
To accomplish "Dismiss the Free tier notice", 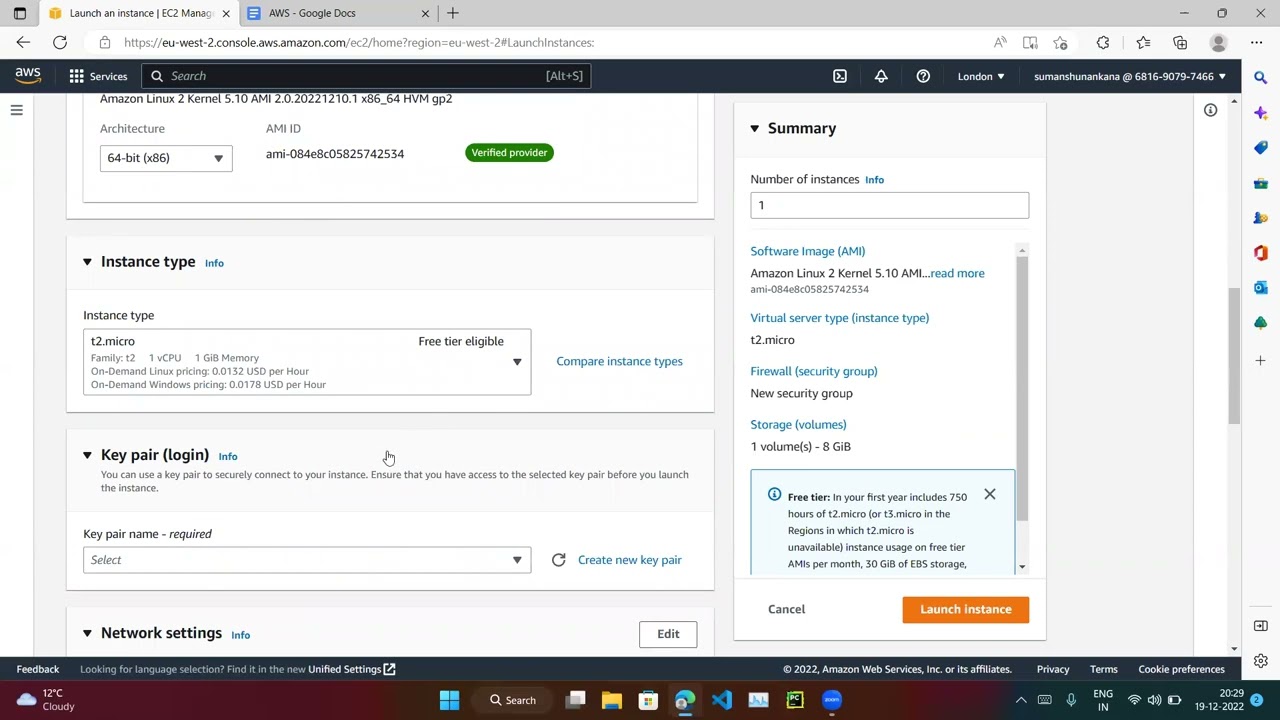I will [989, 494].
